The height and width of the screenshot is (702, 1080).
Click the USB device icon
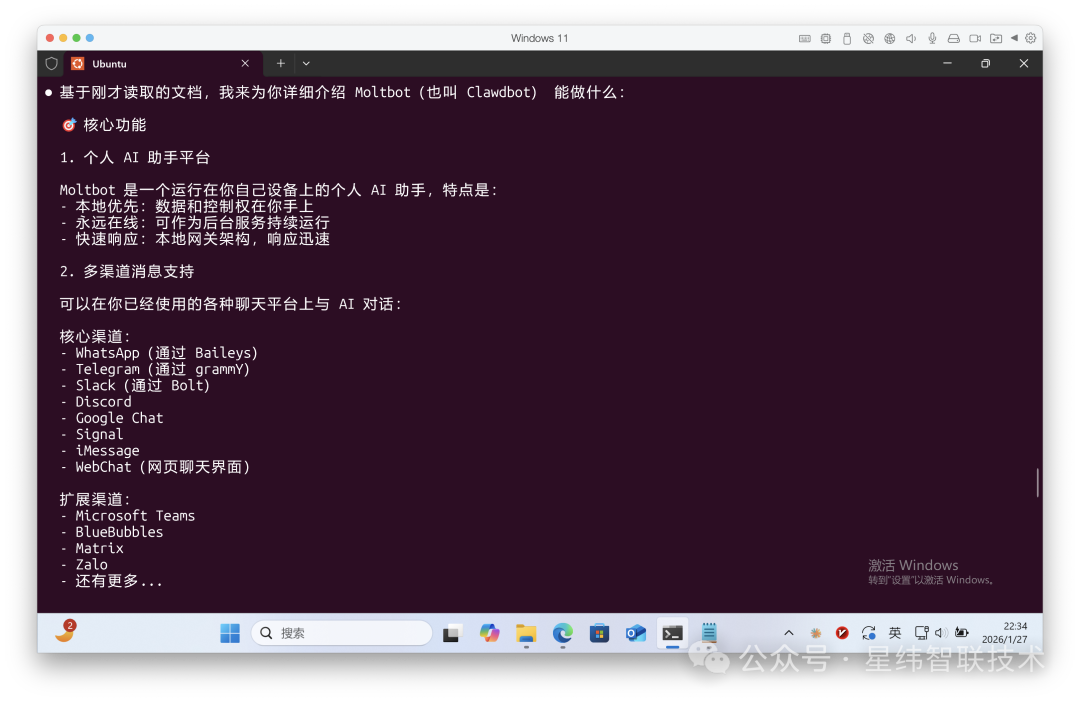click(847, 38)
